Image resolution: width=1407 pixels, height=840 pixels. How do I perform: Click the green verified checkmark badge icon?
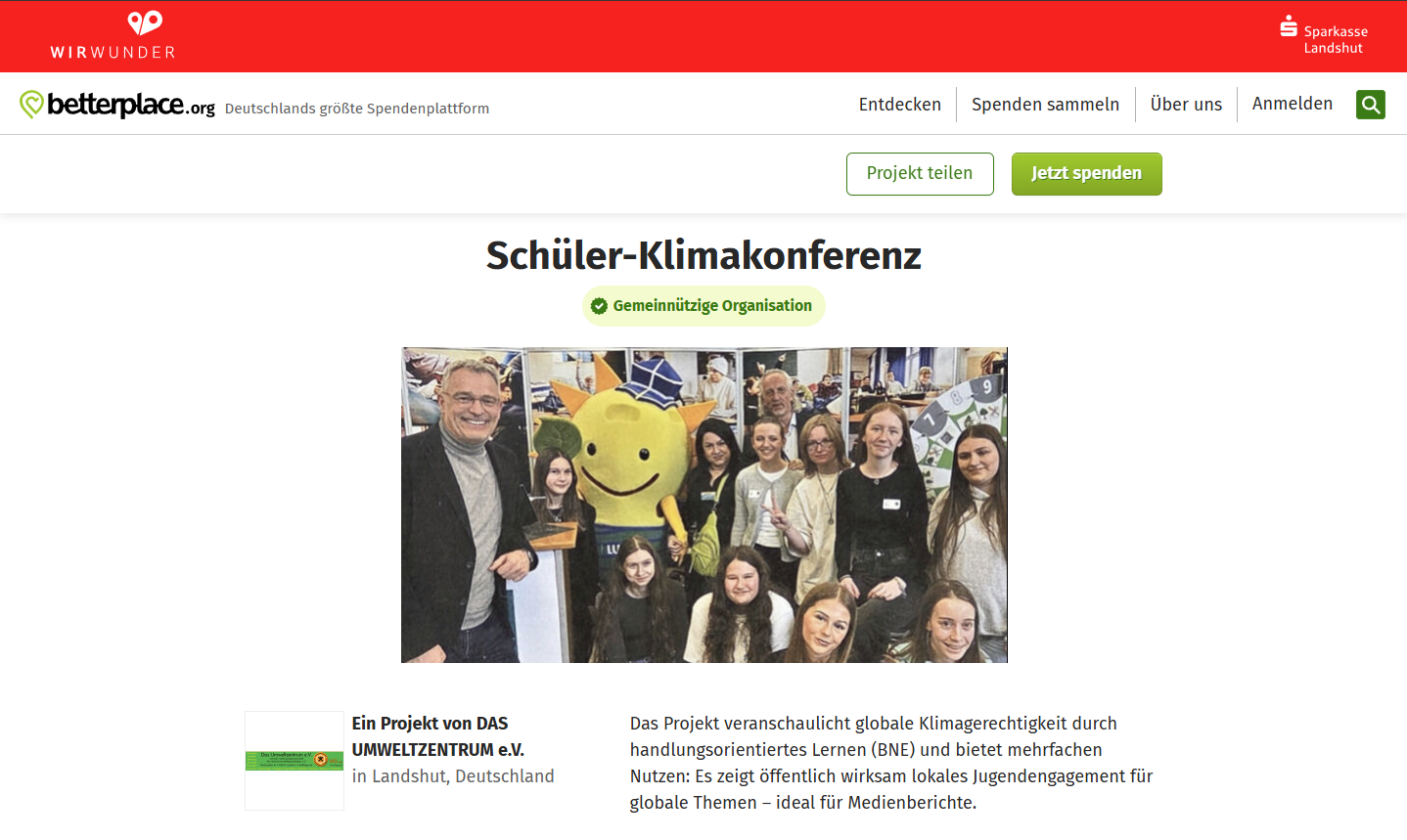pyautogui.click(x=599, y=306)
